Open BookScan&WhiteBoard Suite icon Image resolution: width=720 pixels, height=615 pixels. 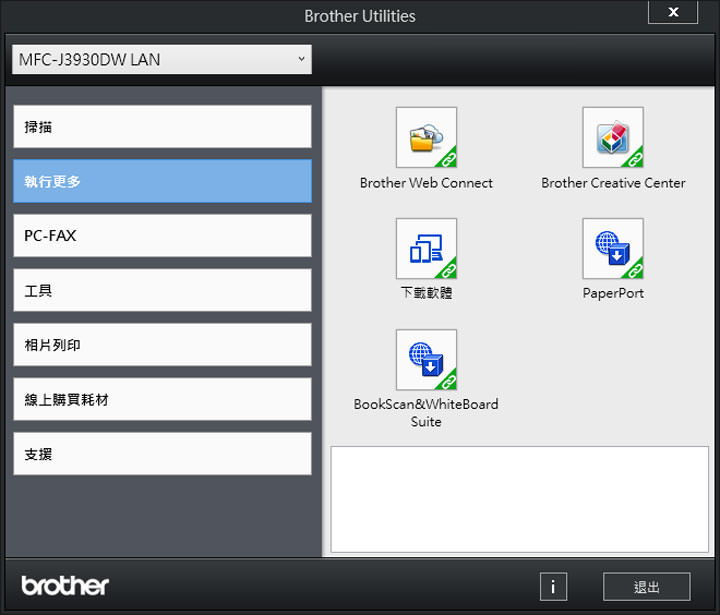pos(426,360)
